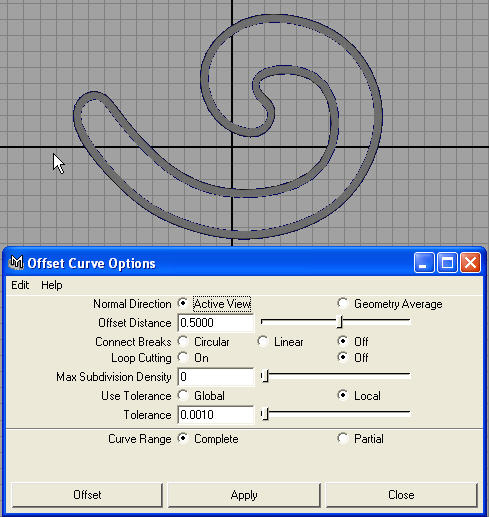Click the Max Subdivision Density input field
The image size is (489, 517).
point(216,377)
